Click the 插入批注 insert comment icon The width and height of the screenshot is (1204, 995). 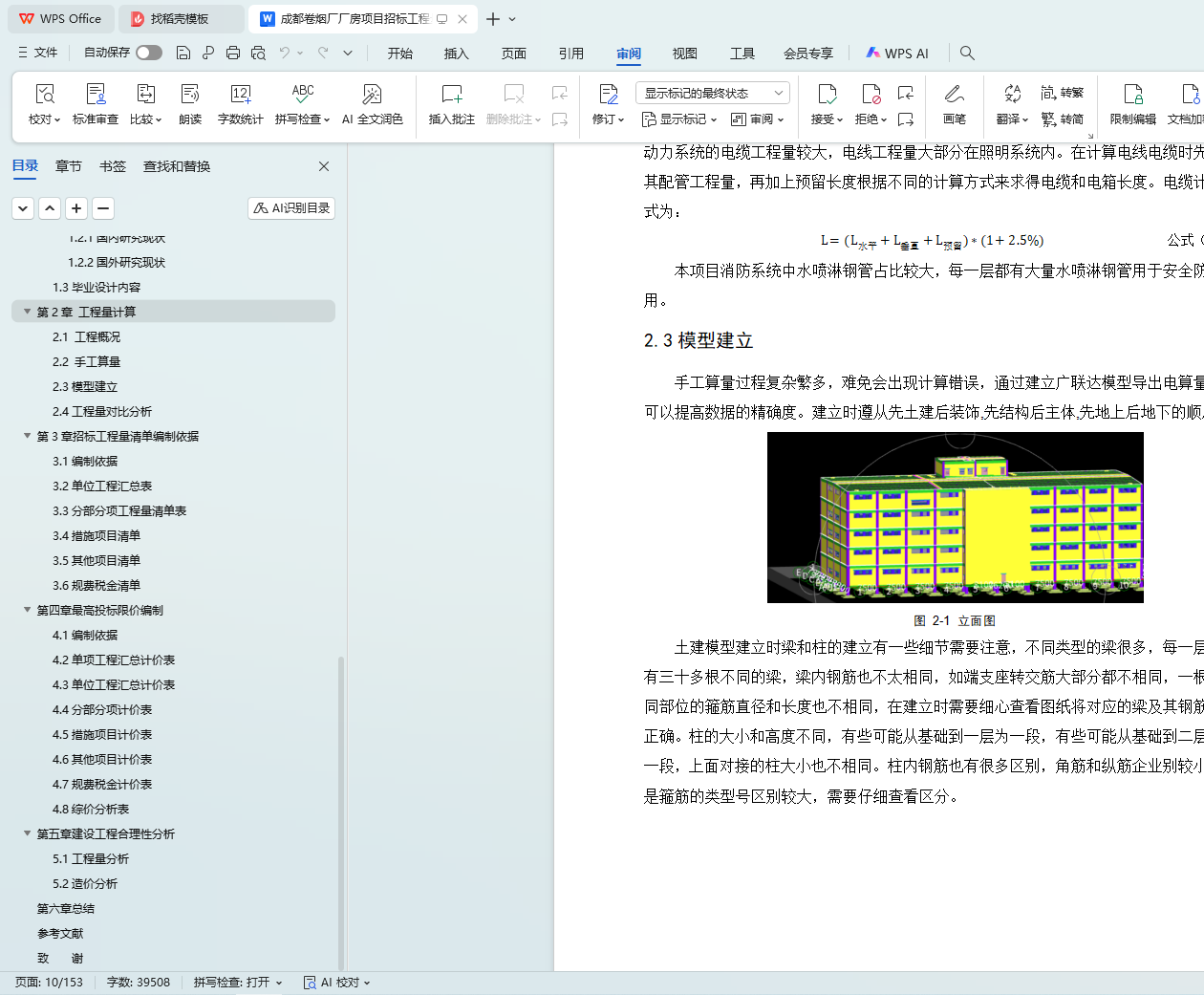coord(451,103)
